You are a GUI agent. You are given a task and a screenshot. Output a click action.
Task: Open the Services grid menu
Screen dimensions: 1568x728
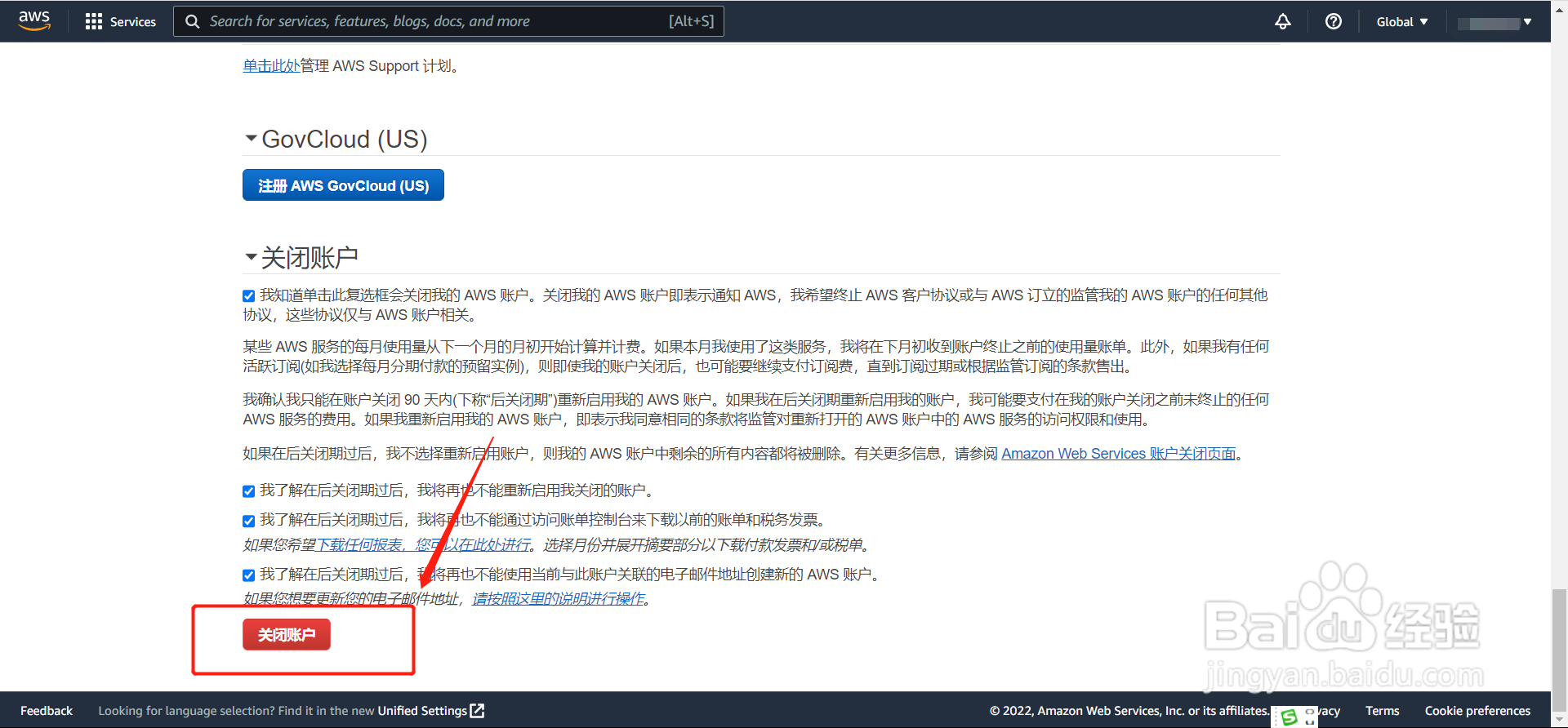[94, 21]
